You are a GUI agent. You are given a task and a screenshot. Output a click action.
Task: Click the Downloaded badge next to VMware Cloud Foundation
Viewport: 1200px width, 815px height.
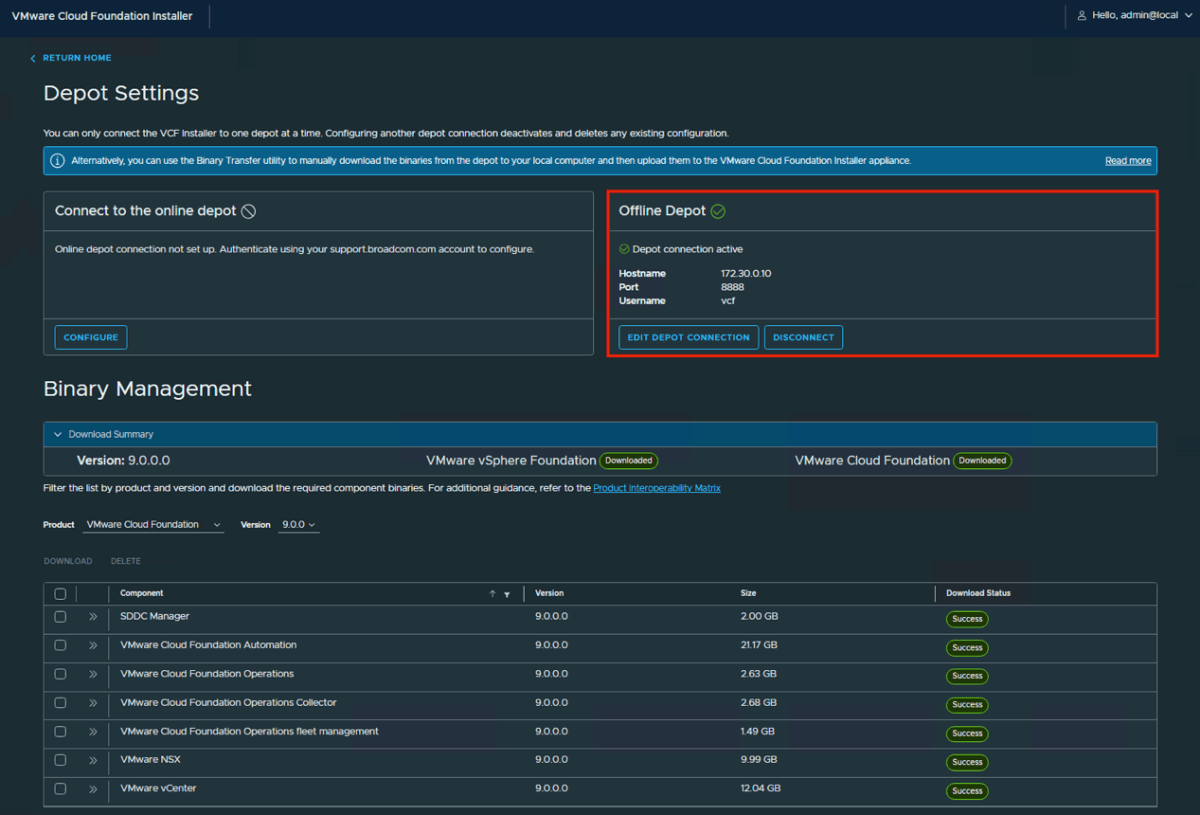coord(983,461)
